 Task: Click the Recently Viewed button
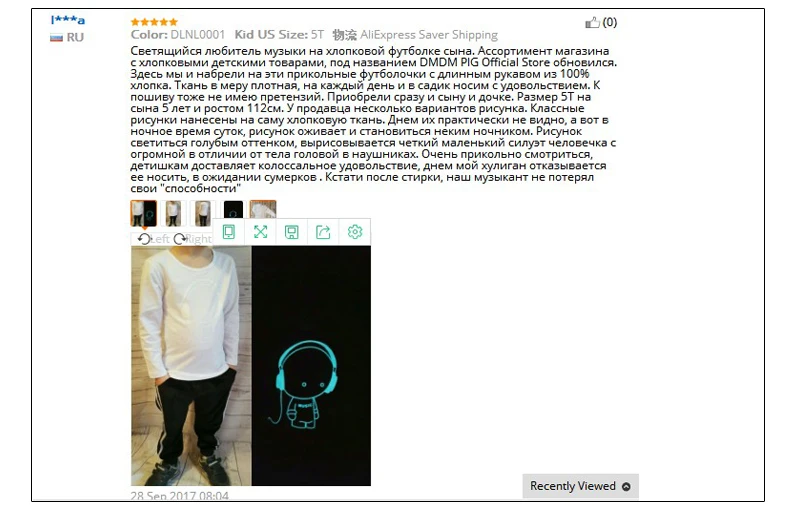pyautogui.click(x=581, y=486)
